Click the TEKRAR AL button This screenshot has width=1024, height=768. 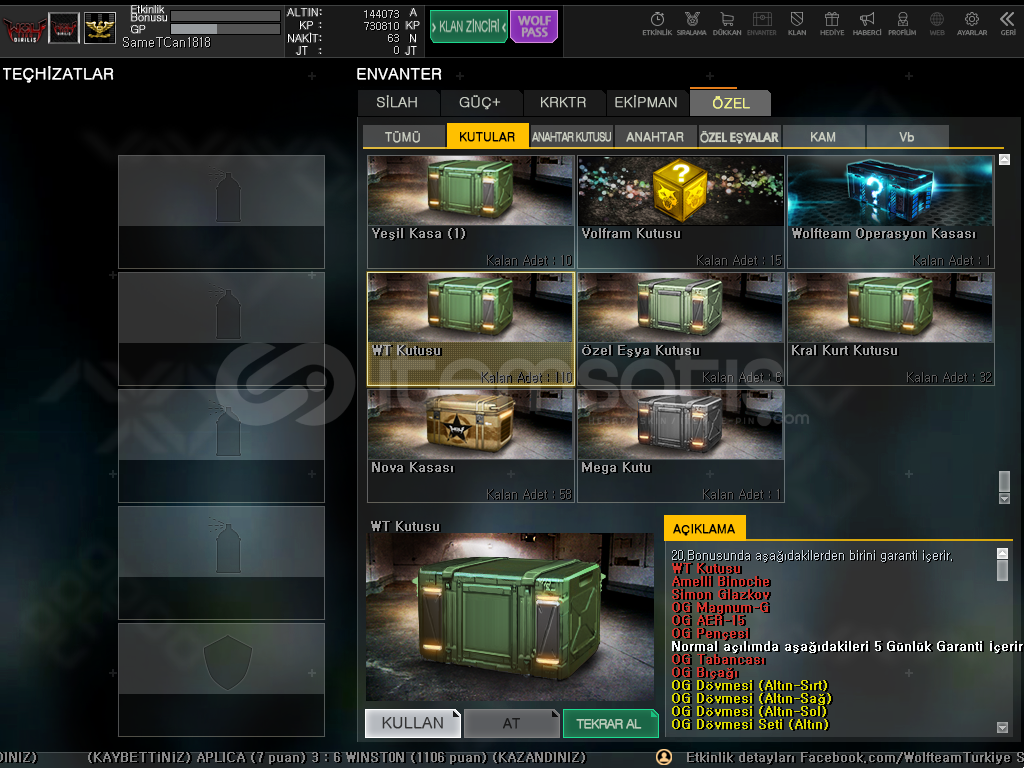[x=610, y=723]
